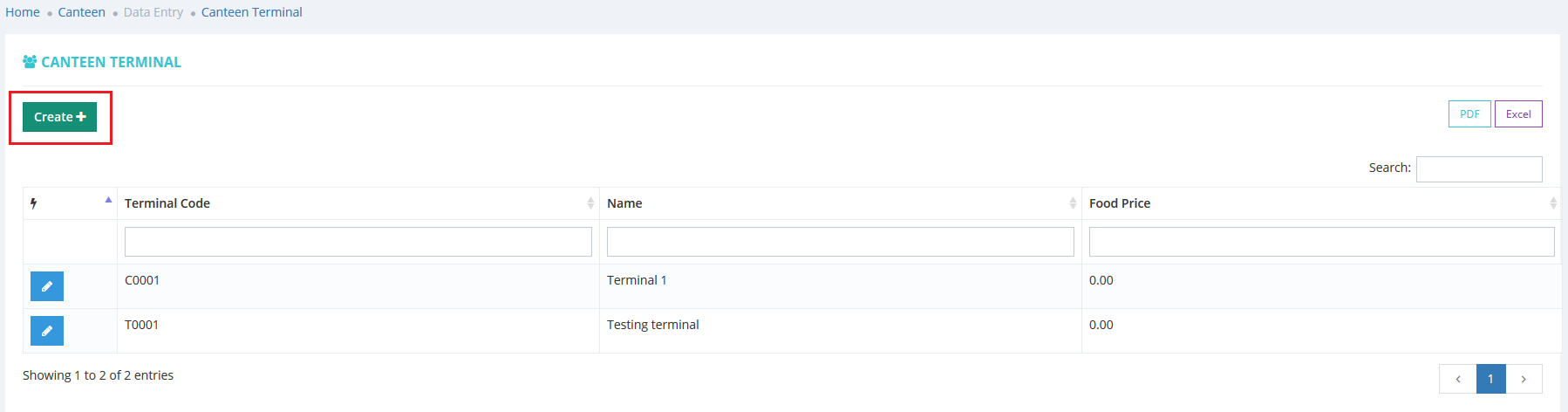The height and width of the screenshot is (412, 1568).
Task: Click the Canteen Terminal breadcrumb link
Action: pos(252,12)
